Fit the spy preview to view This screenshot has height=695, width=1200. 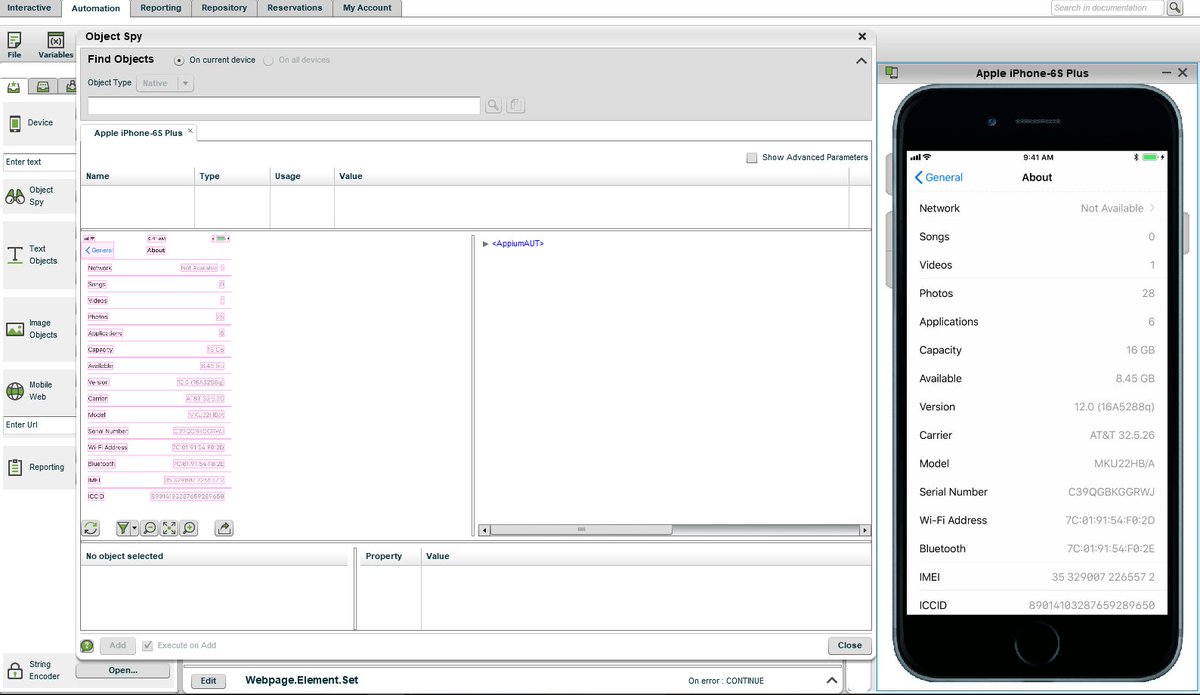point(169,528)
